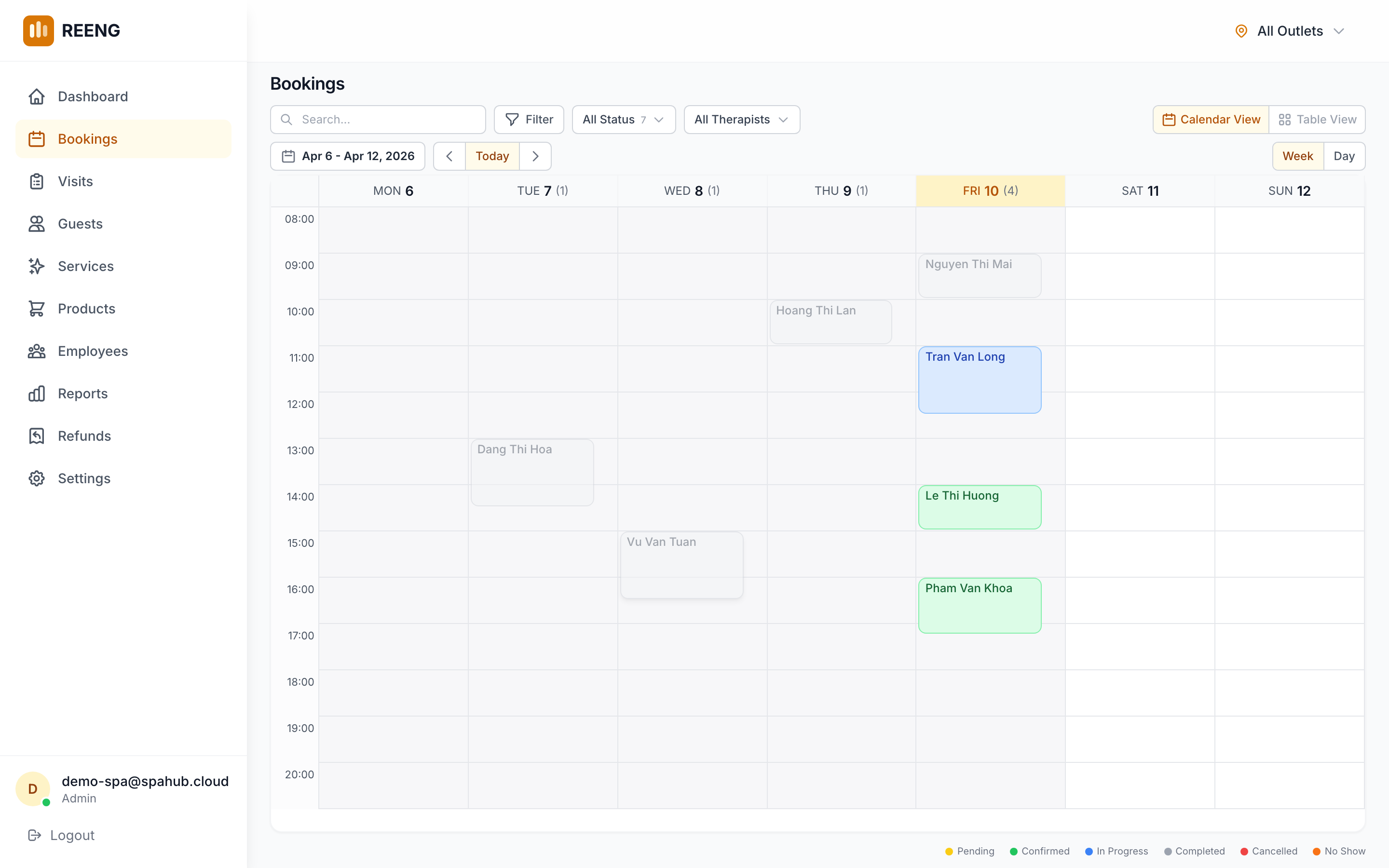
Task: Select Bookings in the sidebar navigation
Action: [87, 138]
